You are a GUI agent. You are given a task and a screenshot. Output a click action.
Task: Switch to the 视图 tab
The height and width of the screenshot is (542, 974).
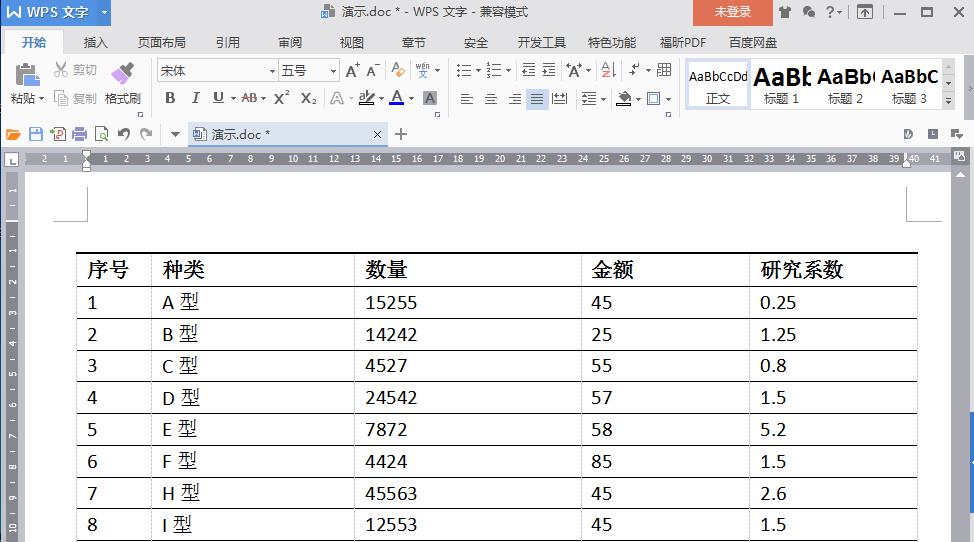[352, 42]
